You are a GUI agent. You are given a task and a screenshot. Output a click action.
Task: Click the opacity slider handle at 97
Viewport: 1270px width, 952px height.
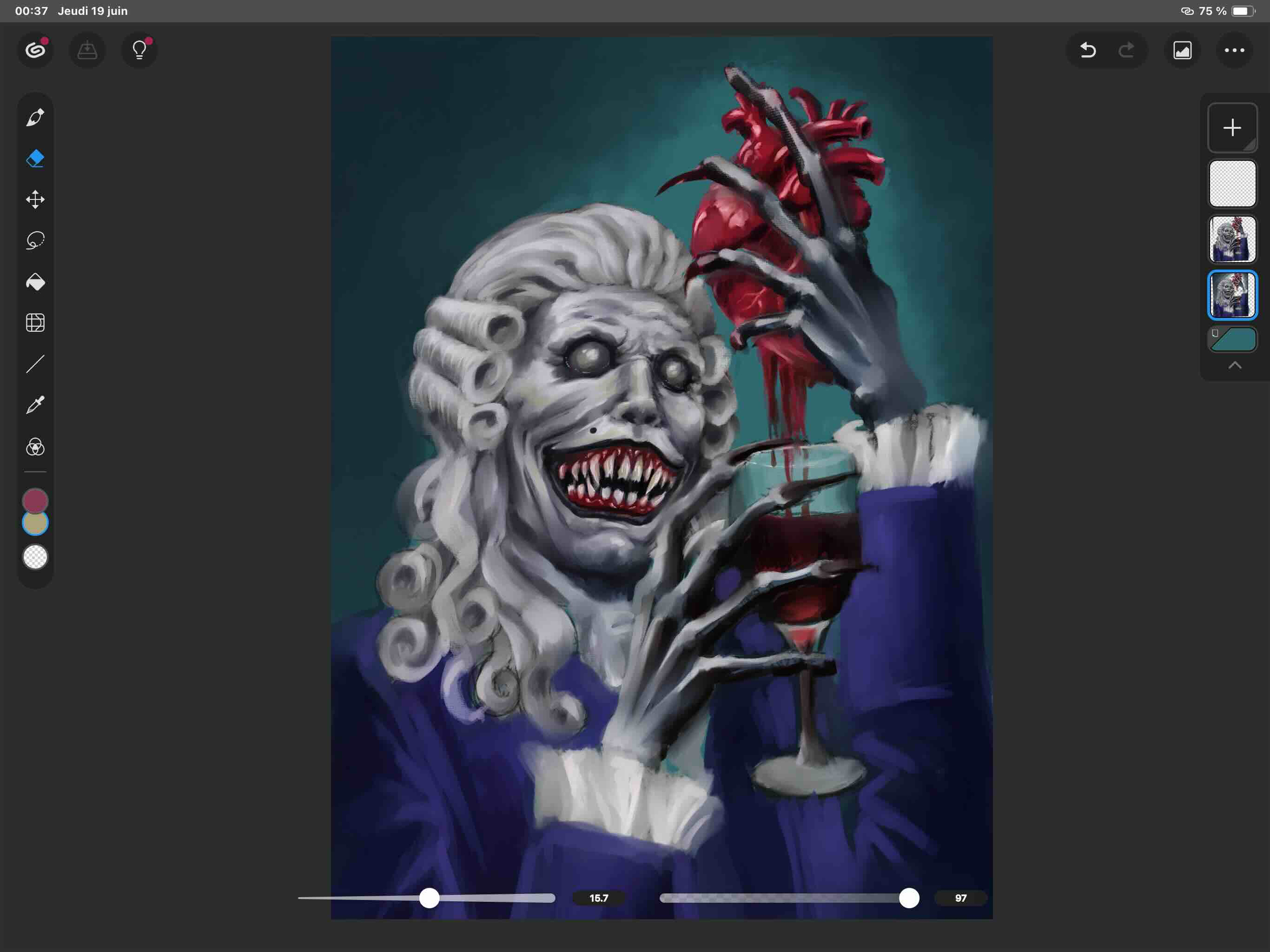click(x=909, y=898)
